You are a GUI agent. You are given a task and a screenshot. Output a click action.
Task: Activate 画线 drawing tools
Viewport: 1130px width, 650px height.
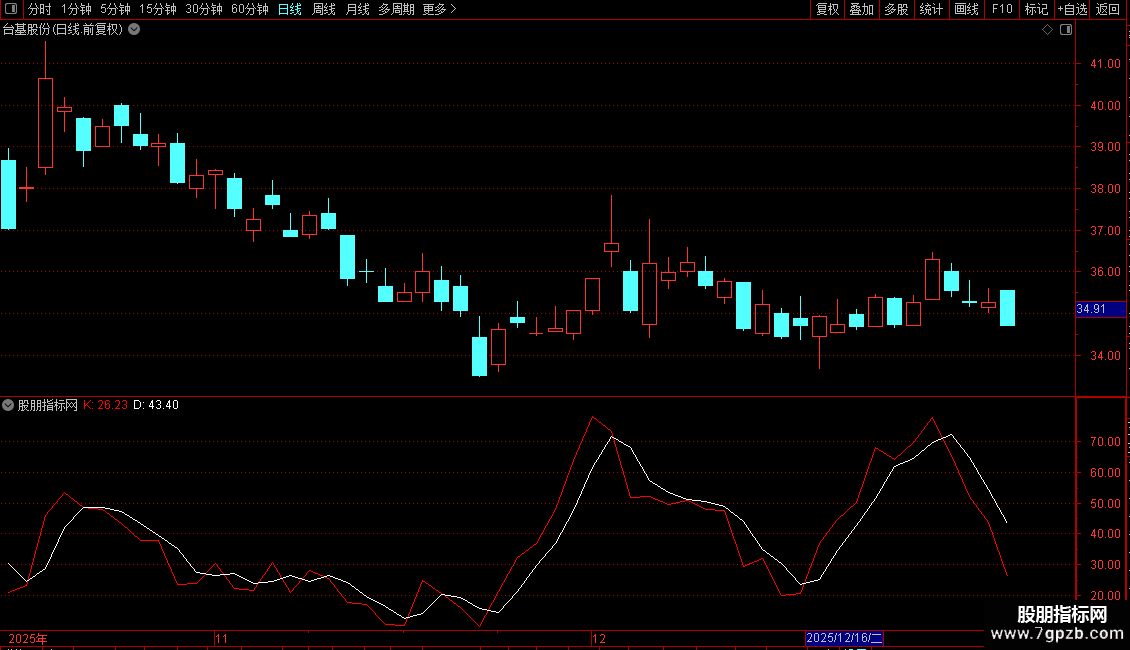966,9
